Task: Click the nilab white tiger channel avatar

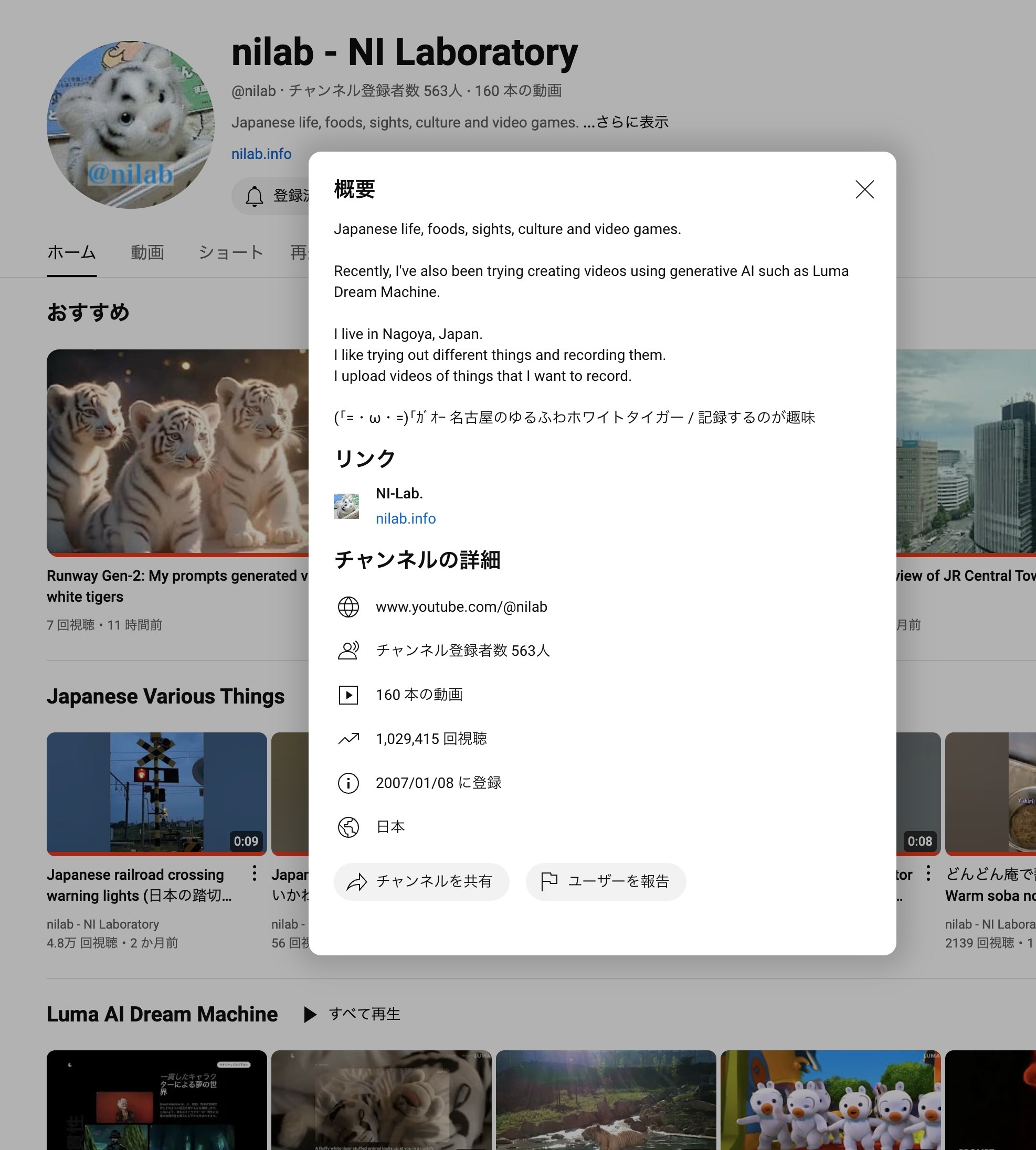Action: coord(130,125)
